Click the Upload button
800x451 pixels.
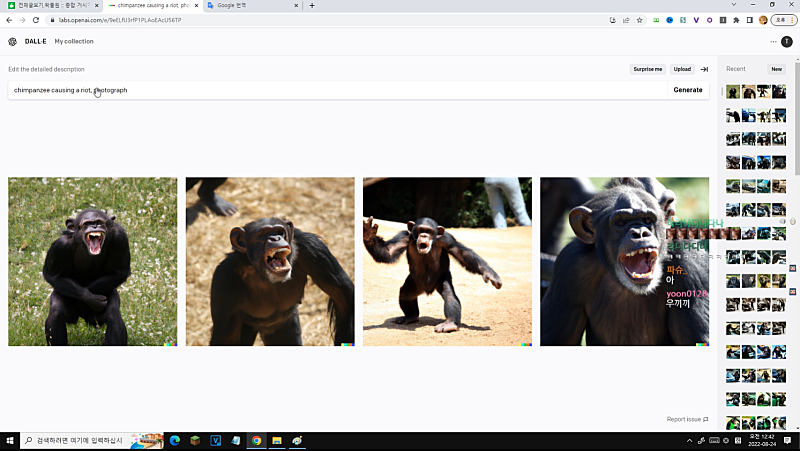tap(682, 69)
